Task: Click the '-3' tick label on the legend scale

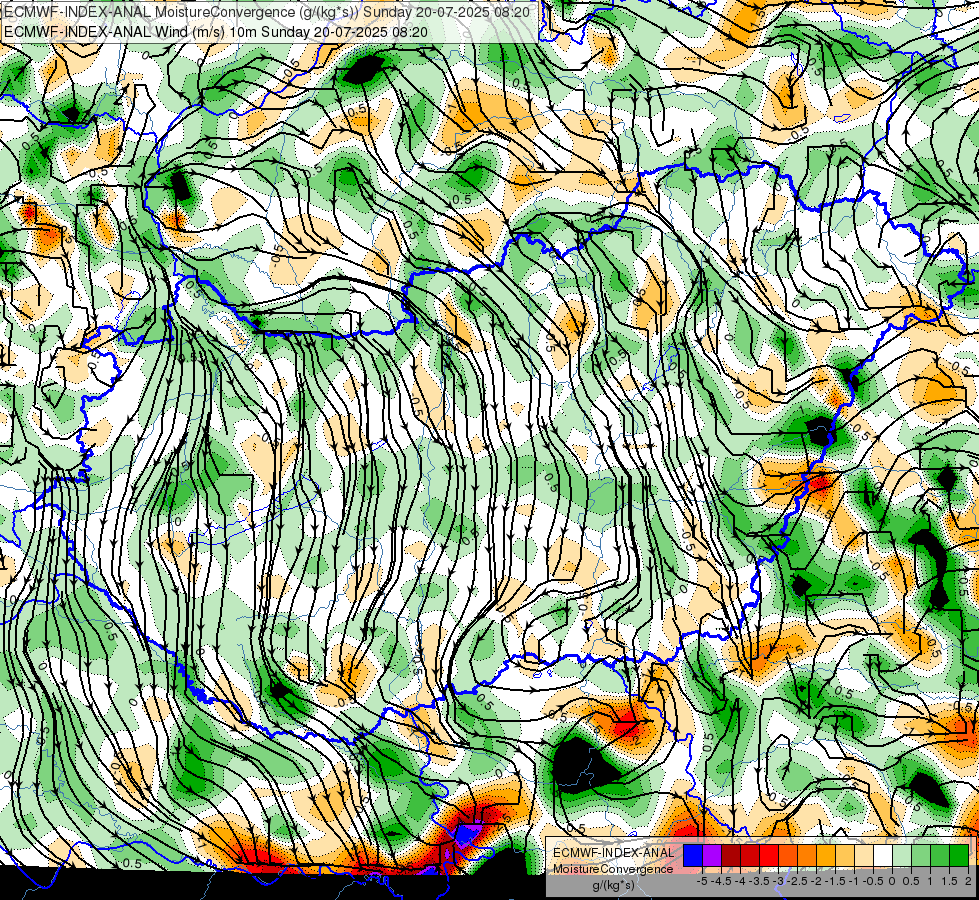Action: point(779,881)
